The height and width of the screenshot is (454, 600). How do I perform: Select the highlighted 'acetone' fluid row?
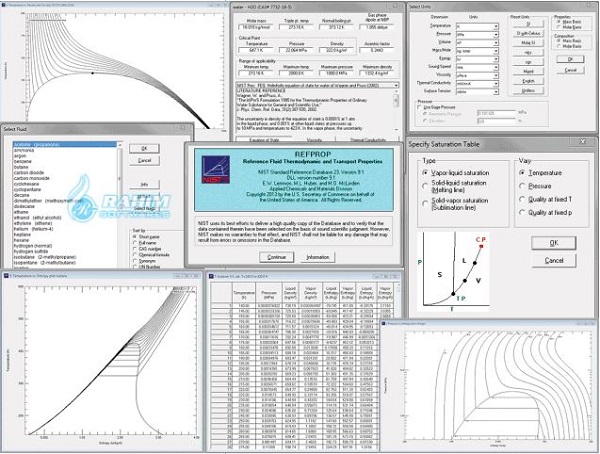tap(65, 145)
